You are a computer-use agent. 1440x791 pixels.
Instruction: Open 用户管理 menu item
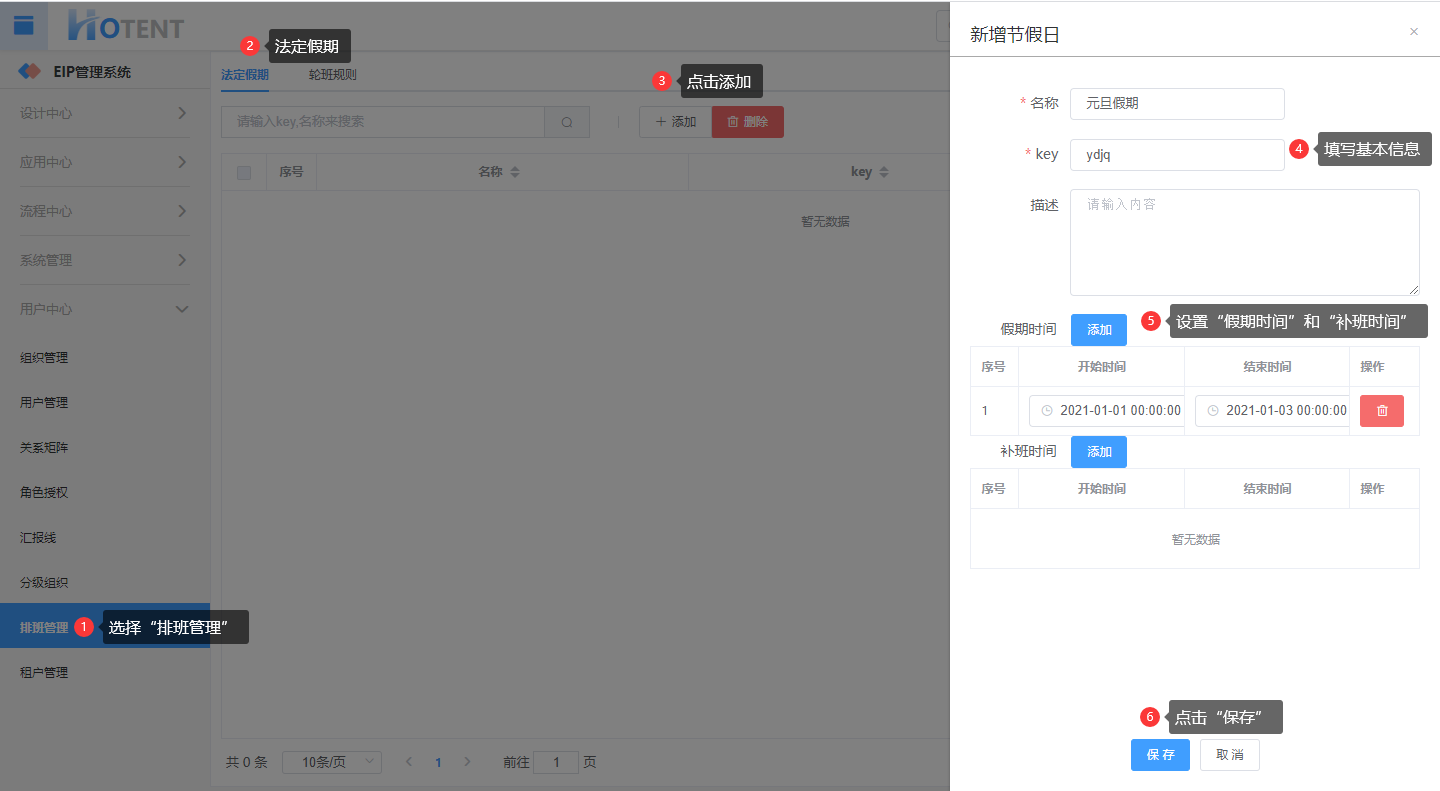tap(105, 403)
